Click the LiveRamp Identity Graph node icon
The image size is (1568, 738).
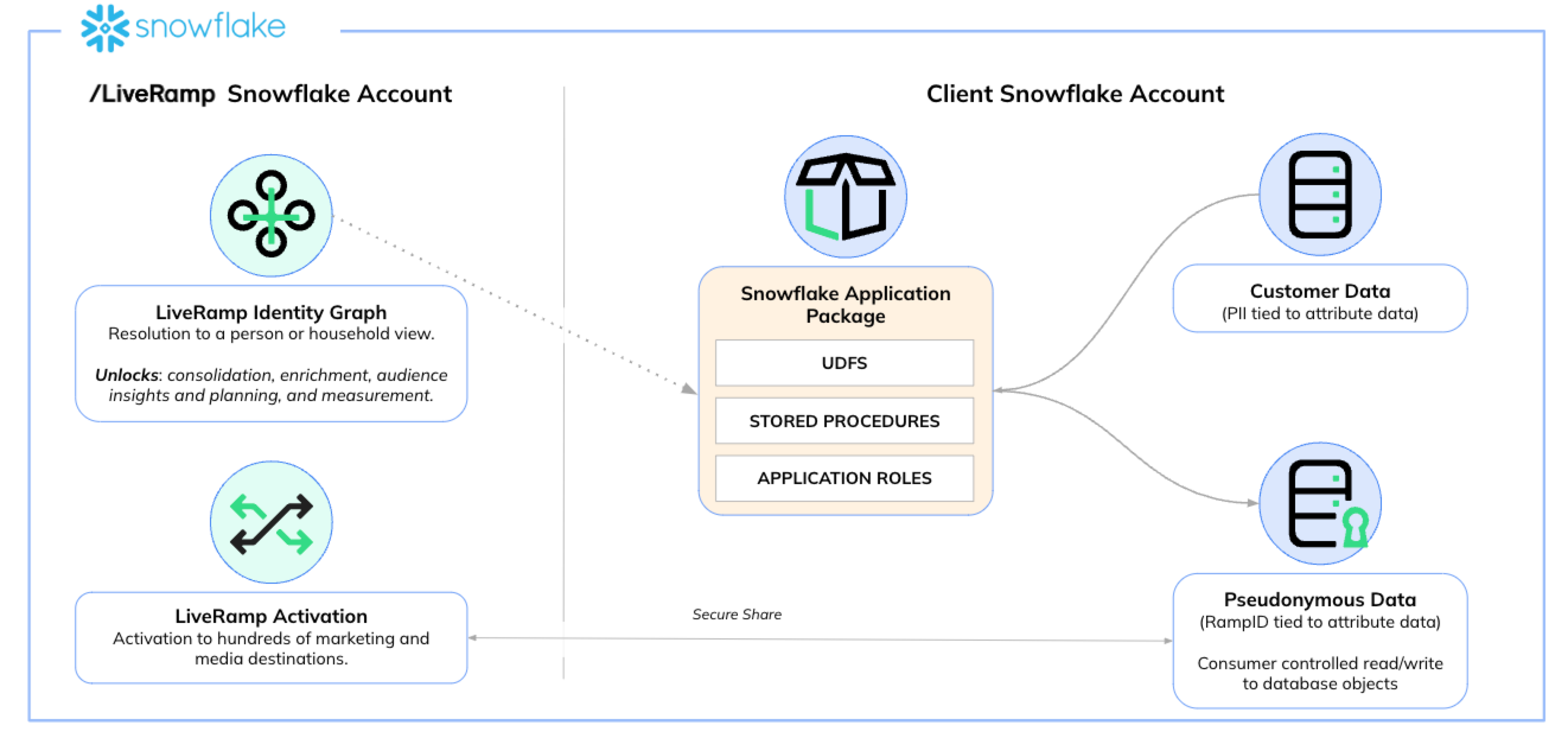pos(272,215)
